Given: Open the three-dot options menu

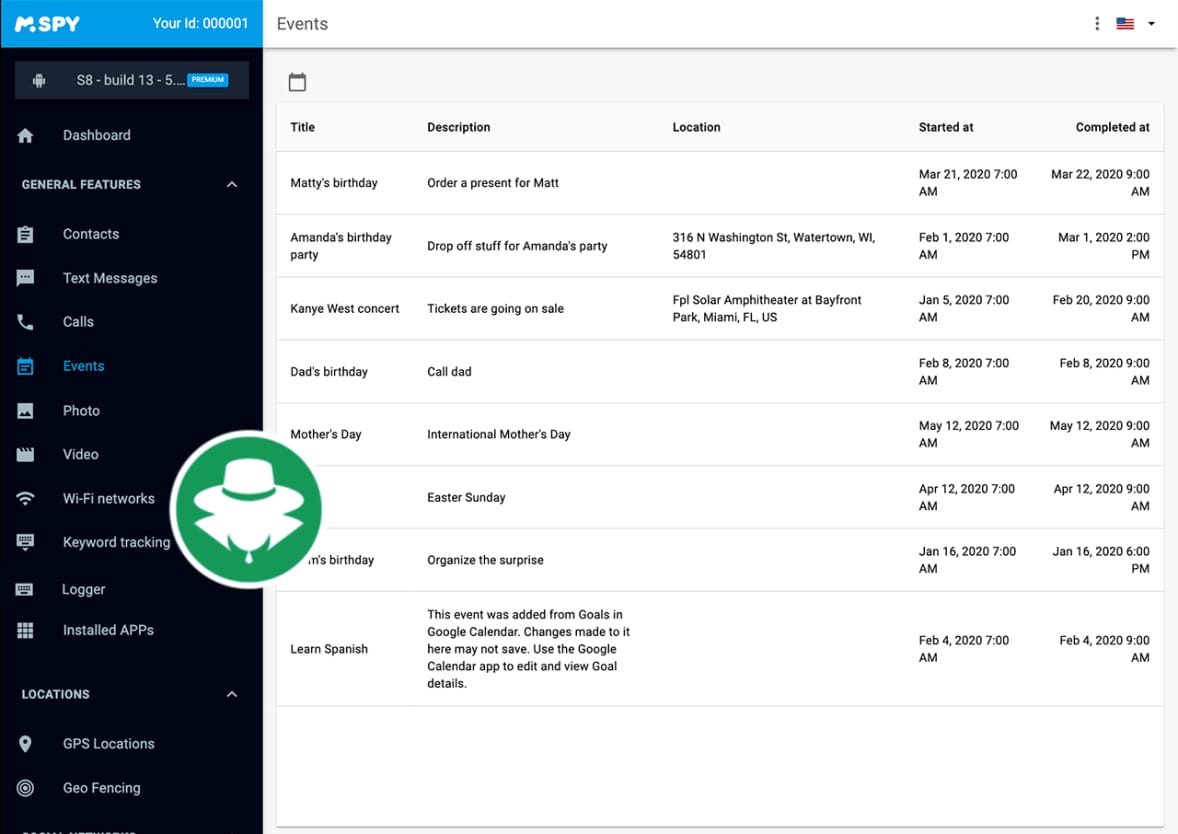Looking at the screenshot, I should coord(1097,23).
